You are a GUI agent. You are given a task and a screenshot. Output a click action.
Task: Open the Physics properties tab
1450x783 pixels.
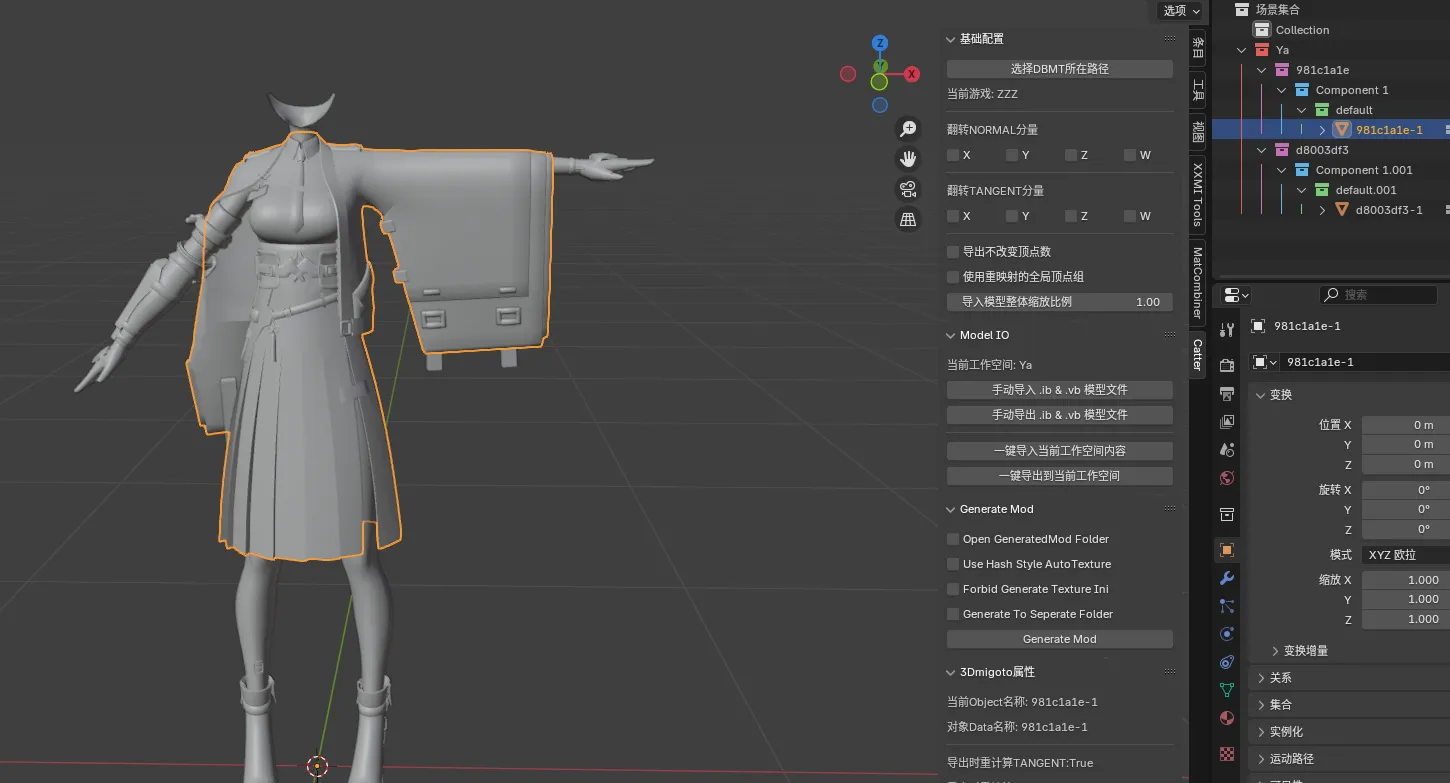coord(1227,634)
